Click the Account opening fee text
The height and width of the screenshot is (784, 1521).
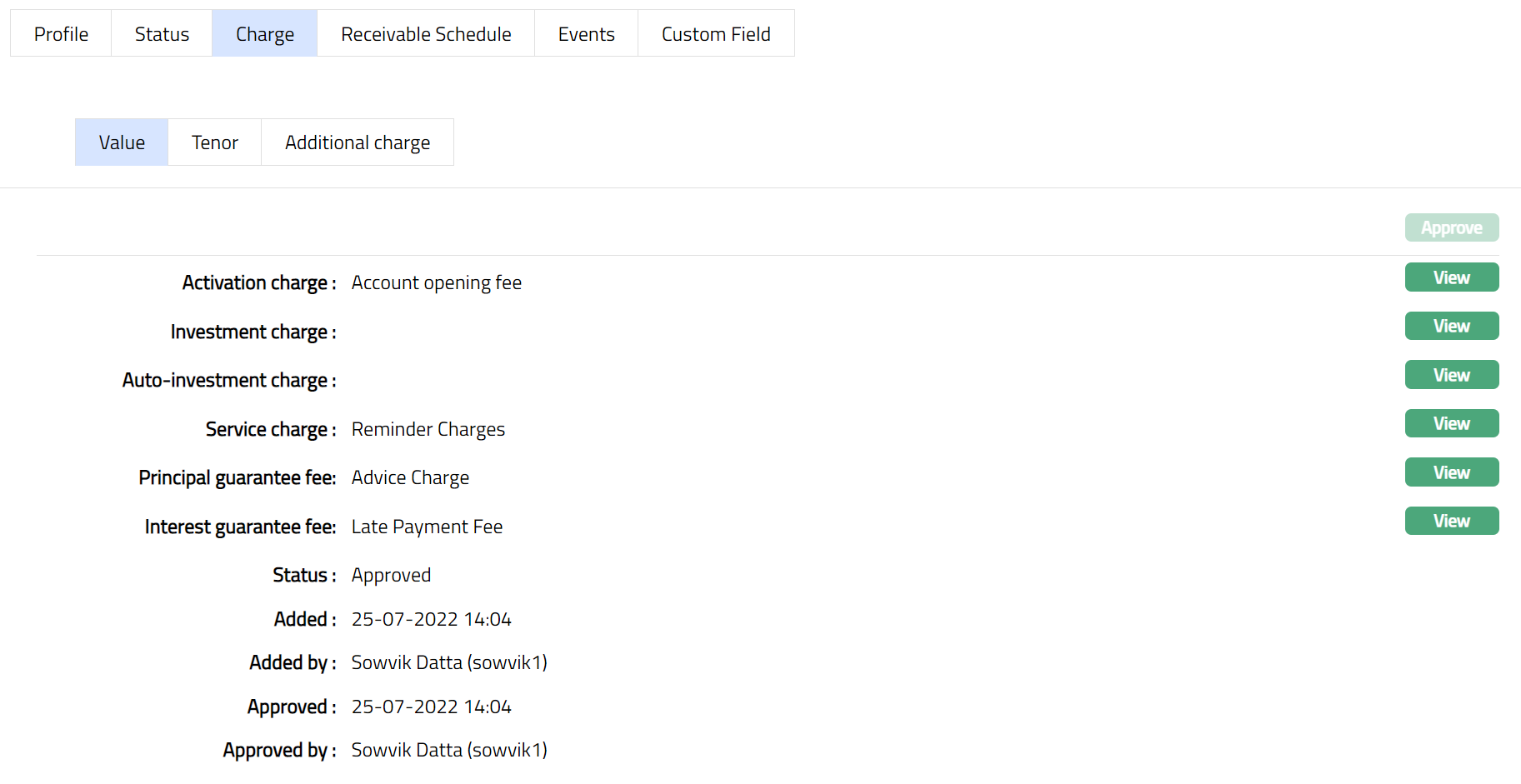(x=436, y=283)
